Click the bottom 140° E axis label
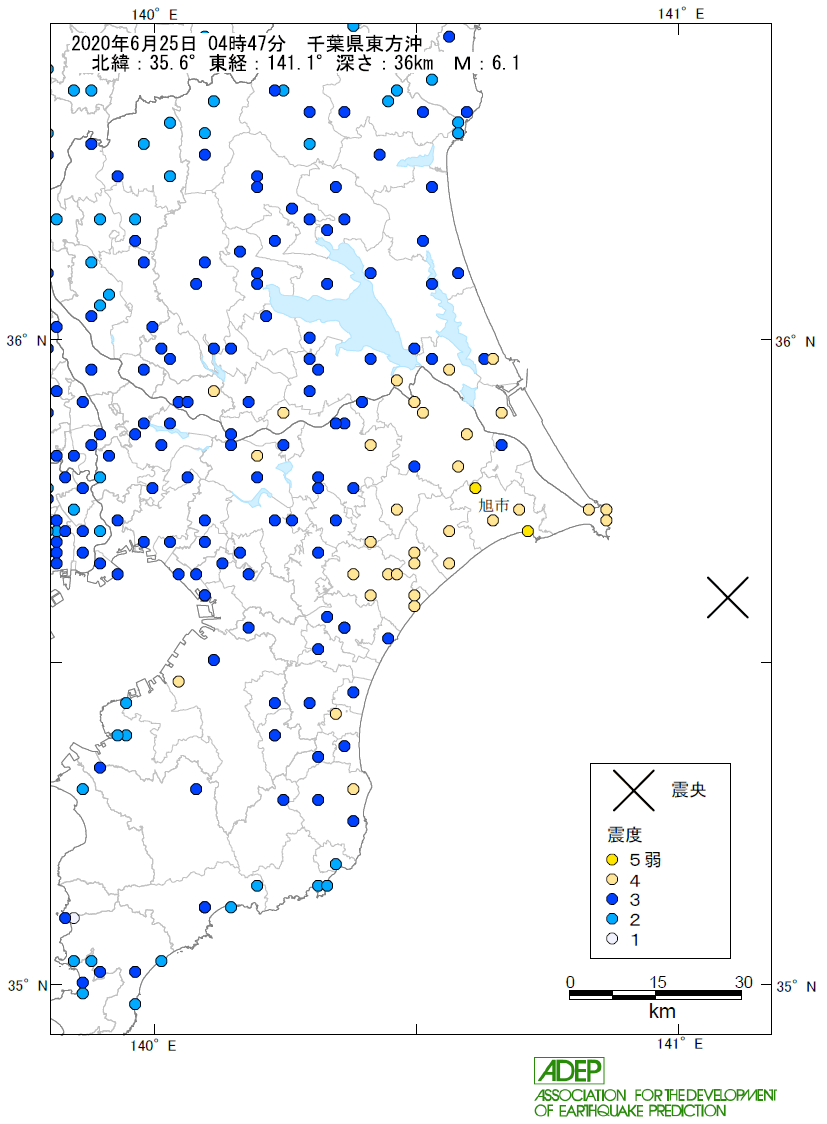The height and width of the screenshot is (1124, 827). pos(153,1046)
